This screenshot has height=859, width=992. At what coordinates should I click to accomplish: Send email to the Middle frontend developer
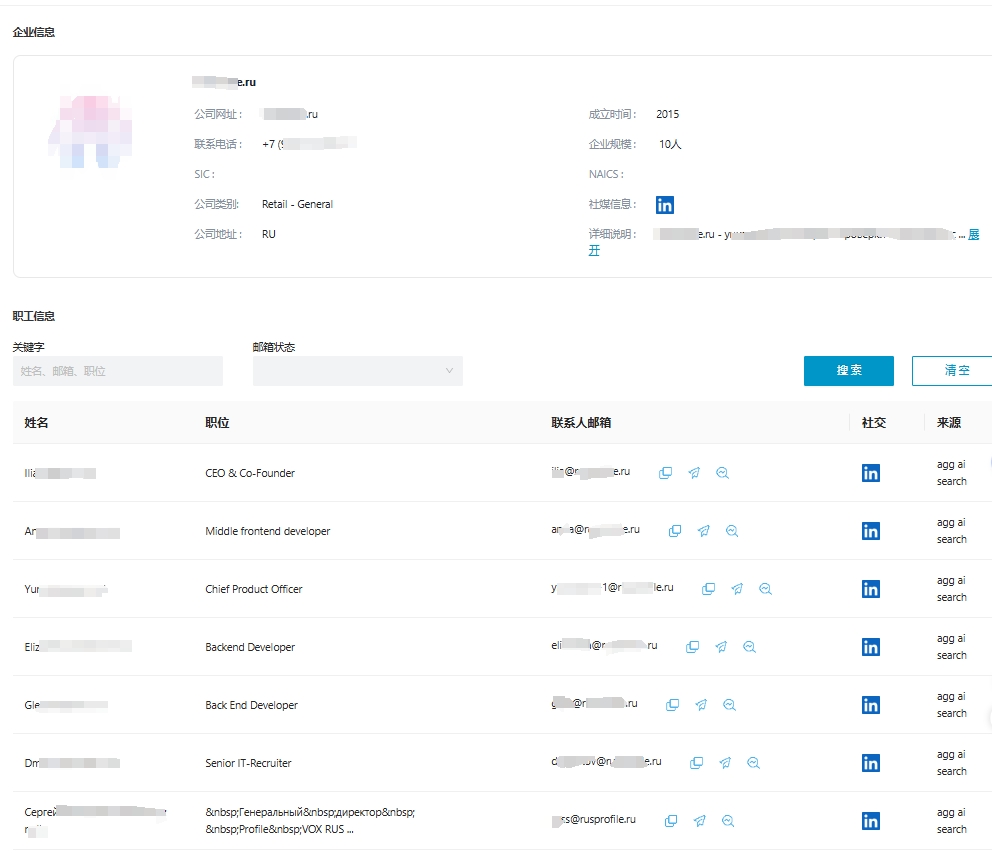coord(703,531)
